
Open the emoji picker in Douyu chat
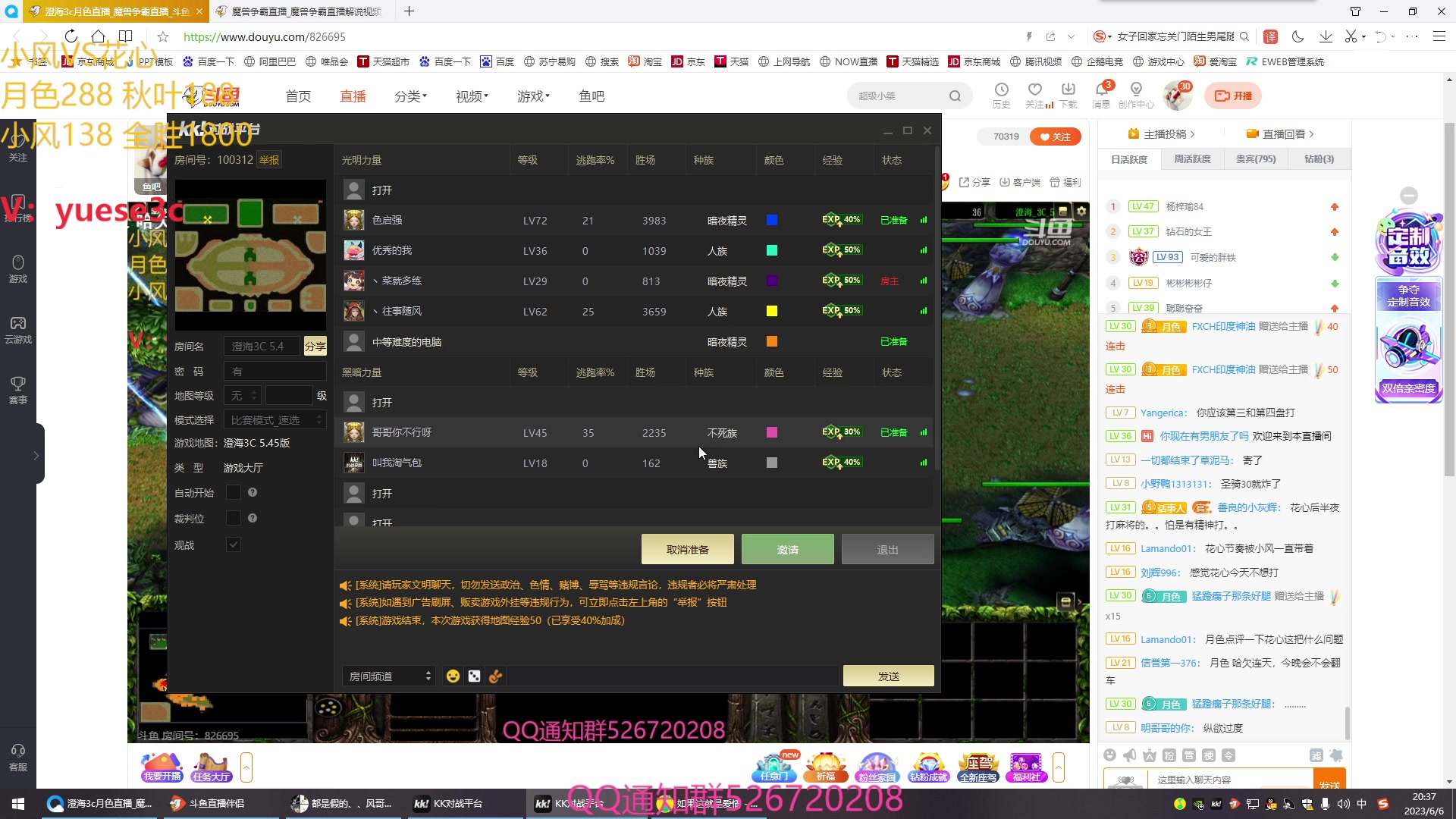click(1110, 755)
